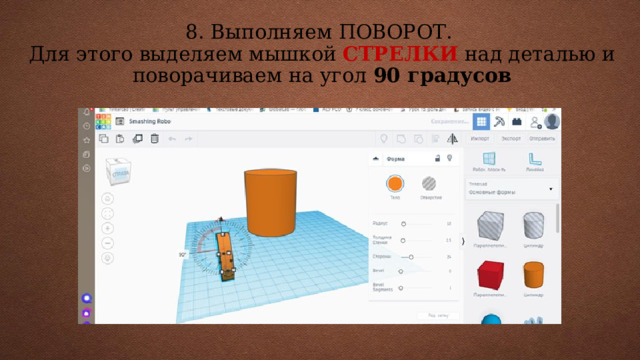This screenshot has width=640, height=360.
Task: Click the Tinkercad logo
Action: [x=103, y=122]
